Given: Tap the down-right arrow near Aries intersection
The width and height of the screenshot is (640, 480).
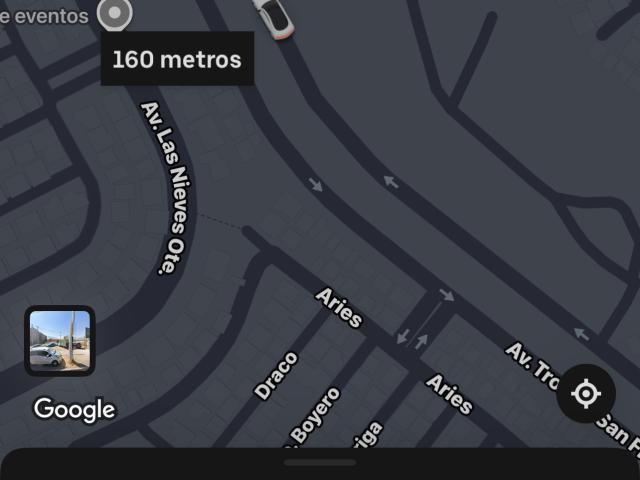Looking at the screenshot, I should point(447,295).
